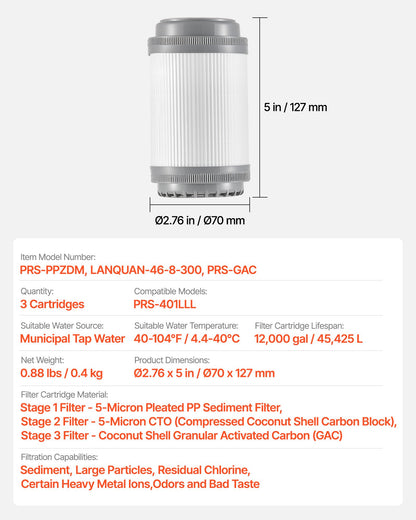Select compatible model PRS-401LLL

coord(165,304)
